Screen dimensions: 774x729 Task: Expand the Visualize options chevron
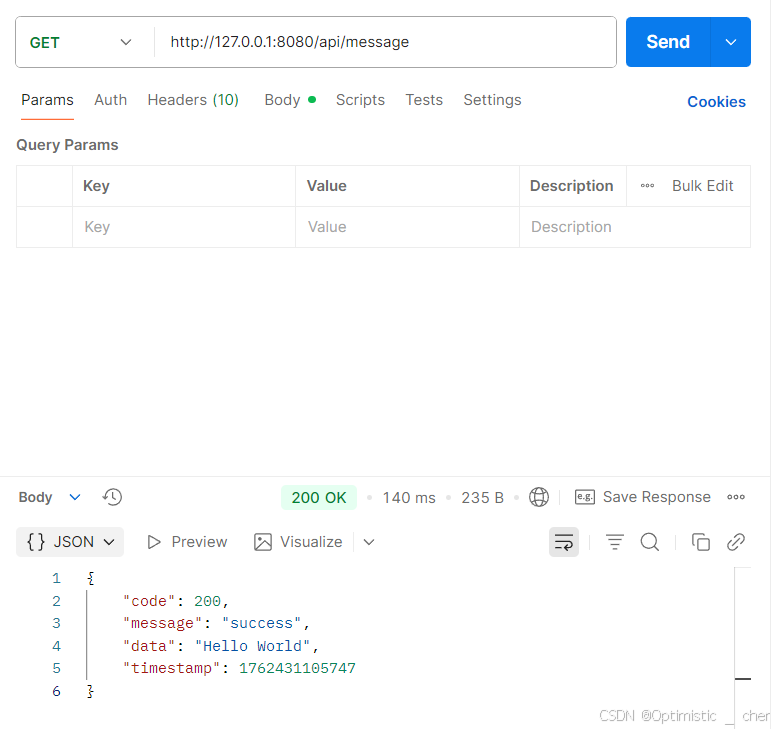[369, 542]
